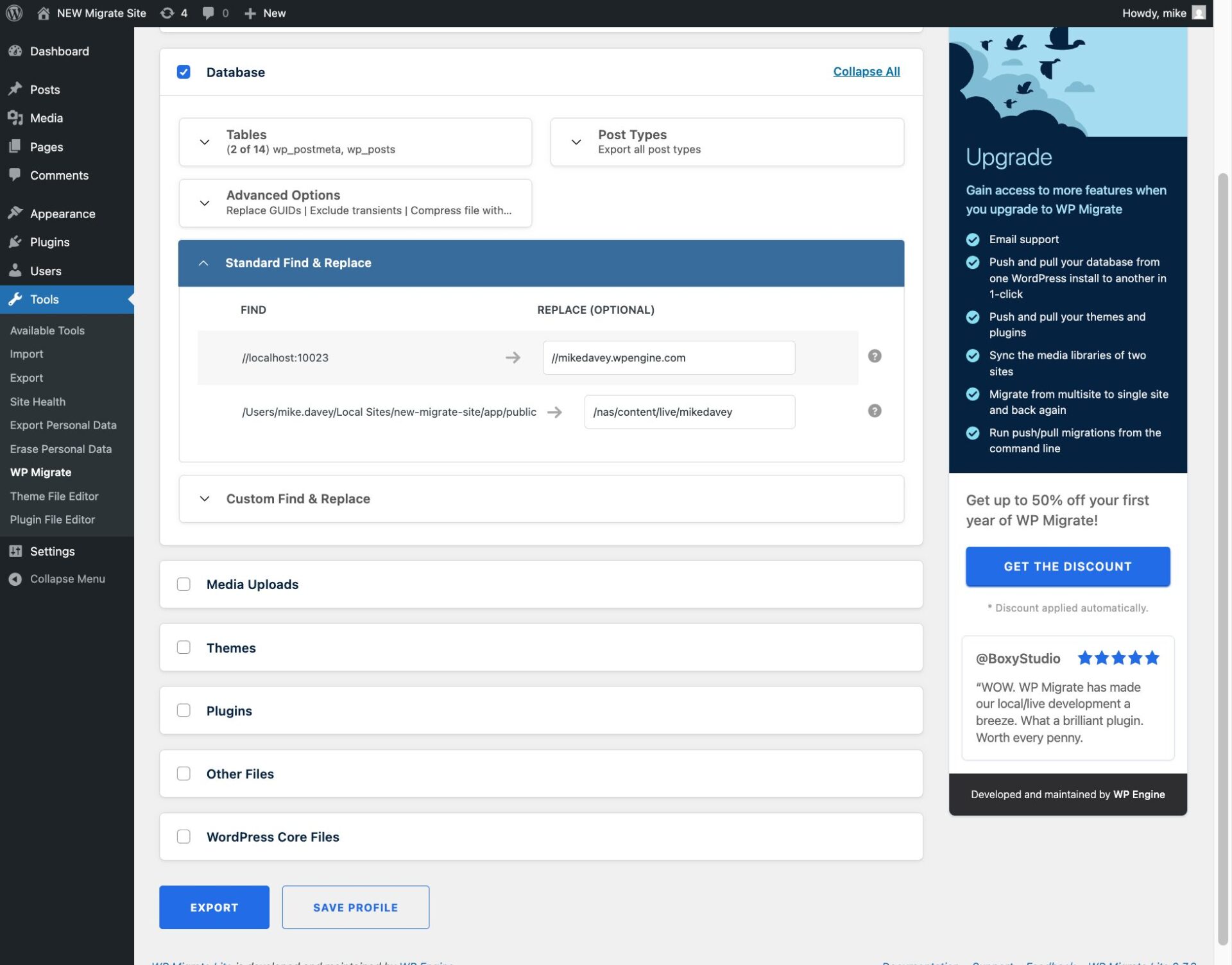1232x965 pixels.
Task: Open comments via the speech bubble icon
Action: click(x=209, y=13)
